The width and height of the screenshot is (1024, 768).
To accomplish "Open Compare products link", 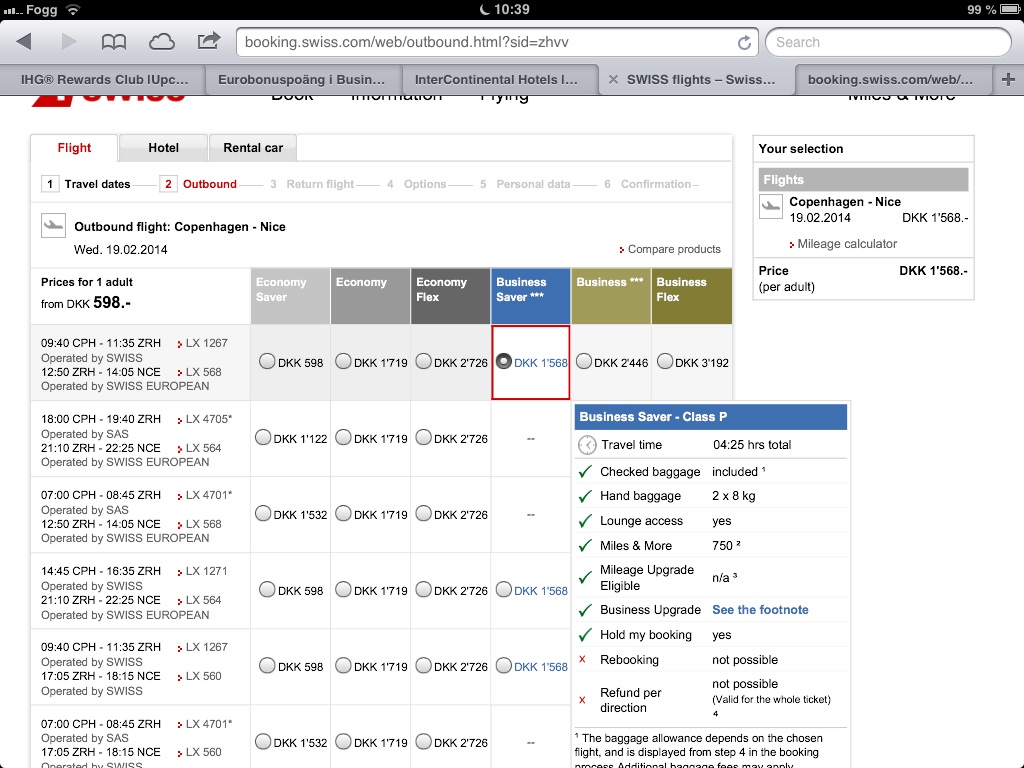I will [673, 249].
